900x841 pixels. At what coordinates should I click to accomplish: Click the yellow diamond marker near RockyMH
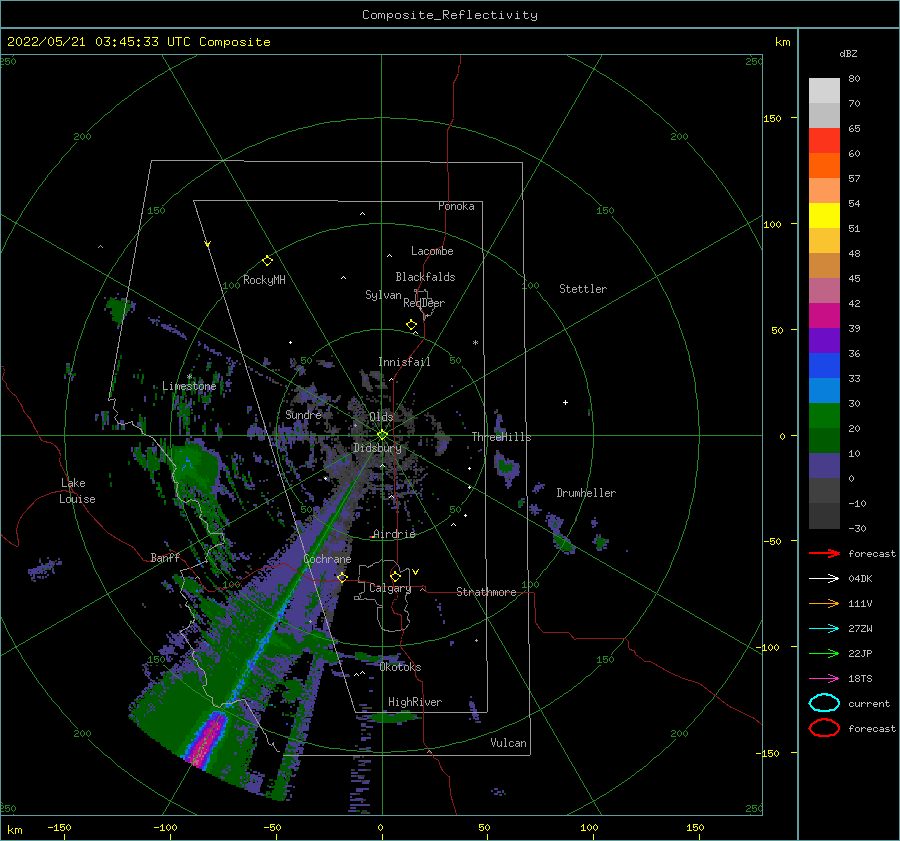267,261
